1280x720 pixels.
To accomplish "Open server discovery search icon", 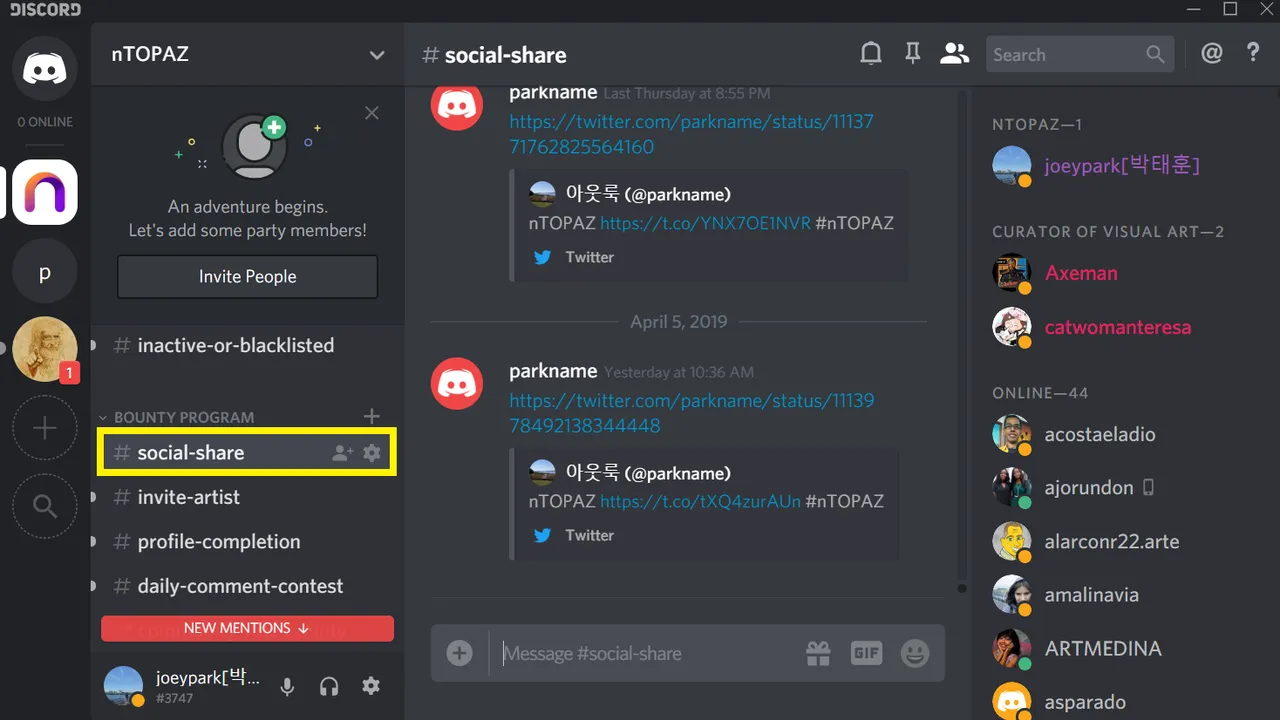I will 45,506.
